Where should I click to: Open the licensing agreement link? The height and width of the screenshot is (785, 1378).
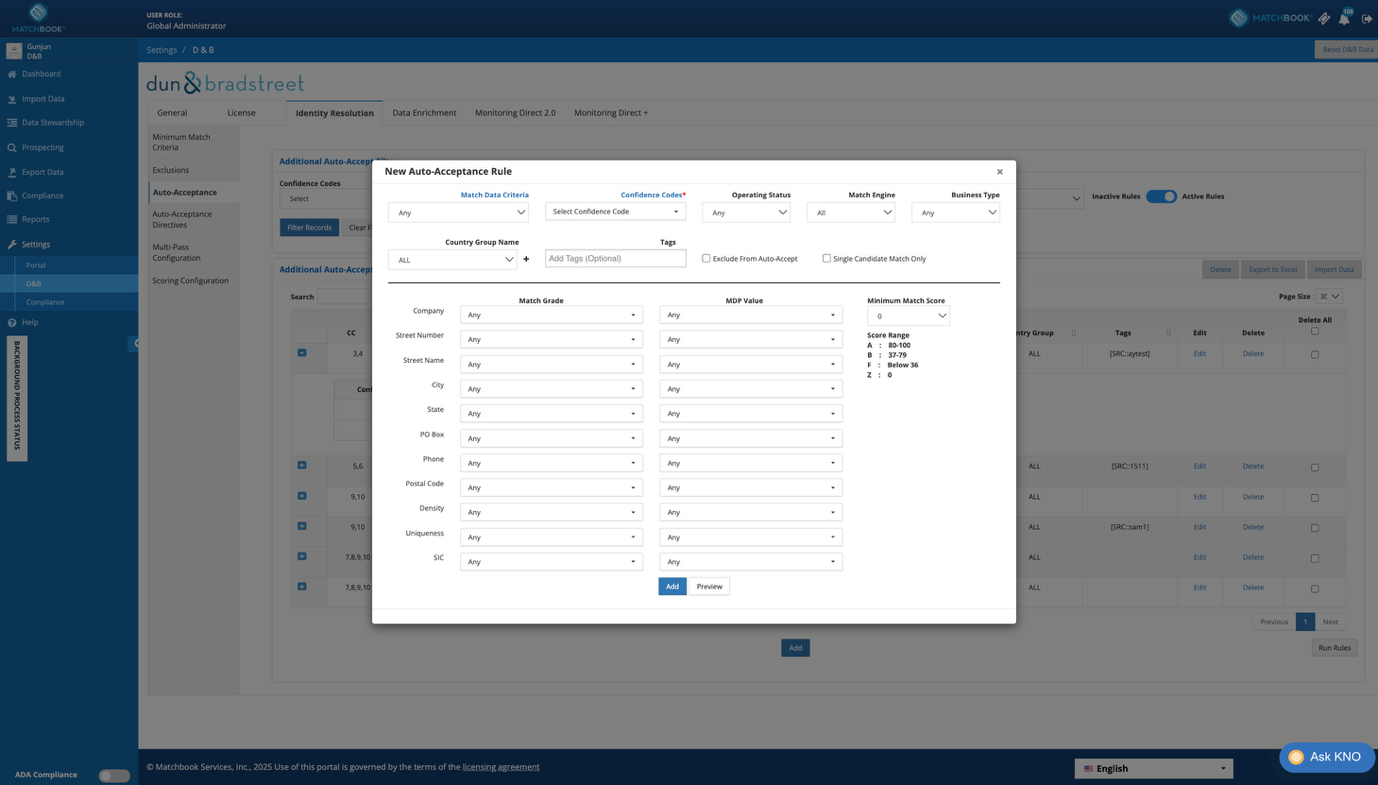501,767
